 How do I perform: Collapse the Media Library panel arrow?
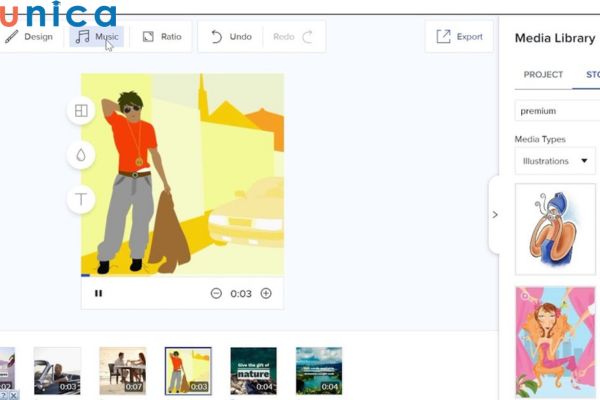(495, 215)
